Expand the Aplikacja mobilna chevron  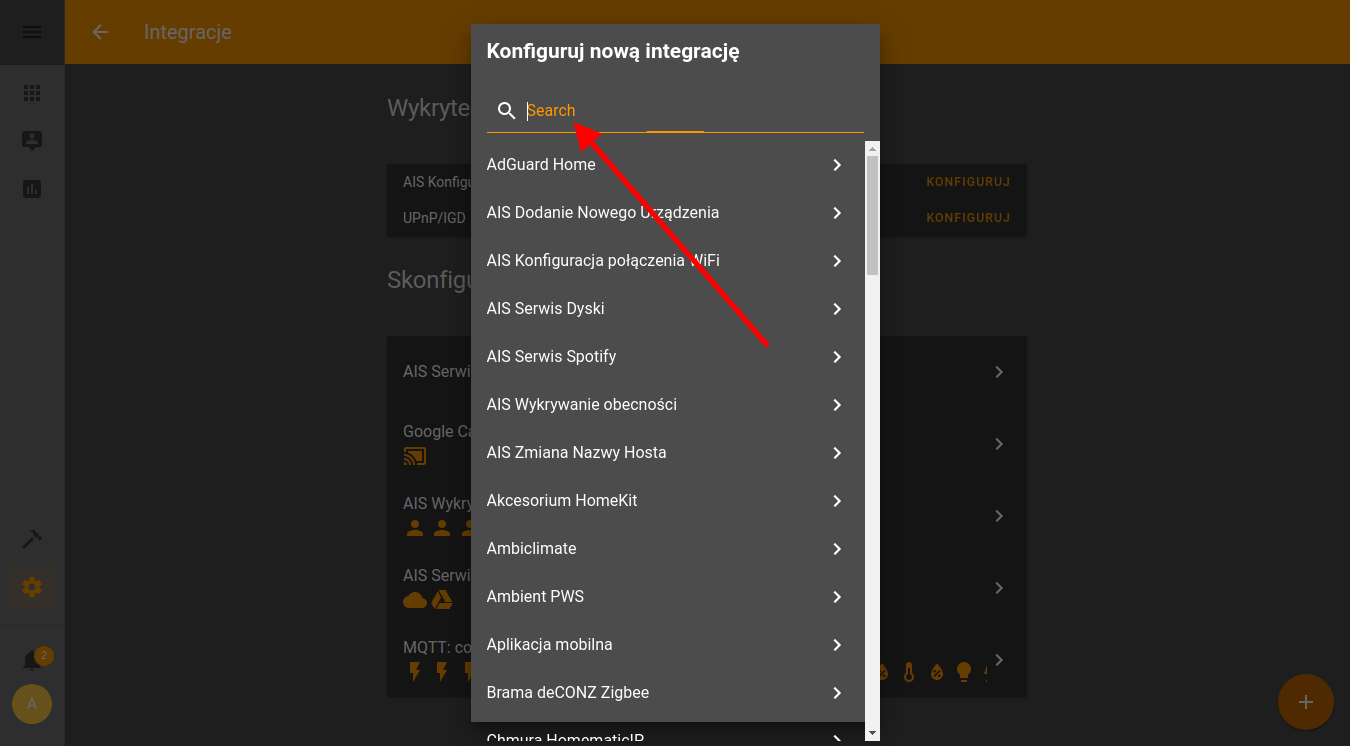pyautogui.click(x=837, y=645)
